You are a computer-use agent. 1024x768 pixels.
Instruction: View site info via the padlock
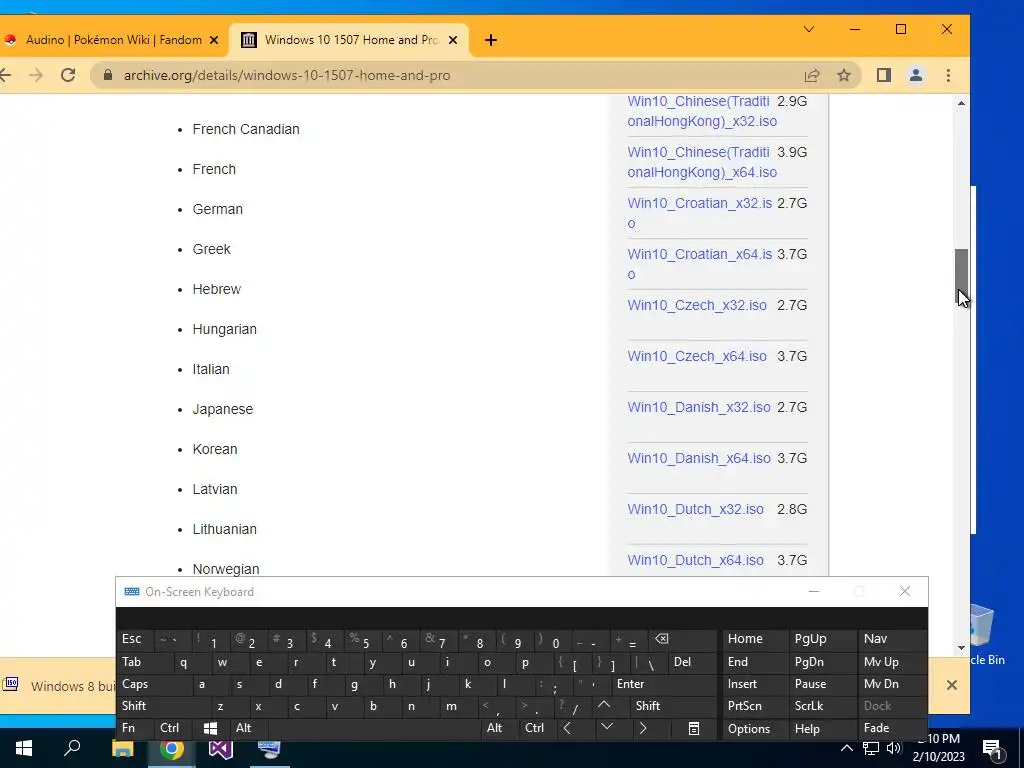108,75
